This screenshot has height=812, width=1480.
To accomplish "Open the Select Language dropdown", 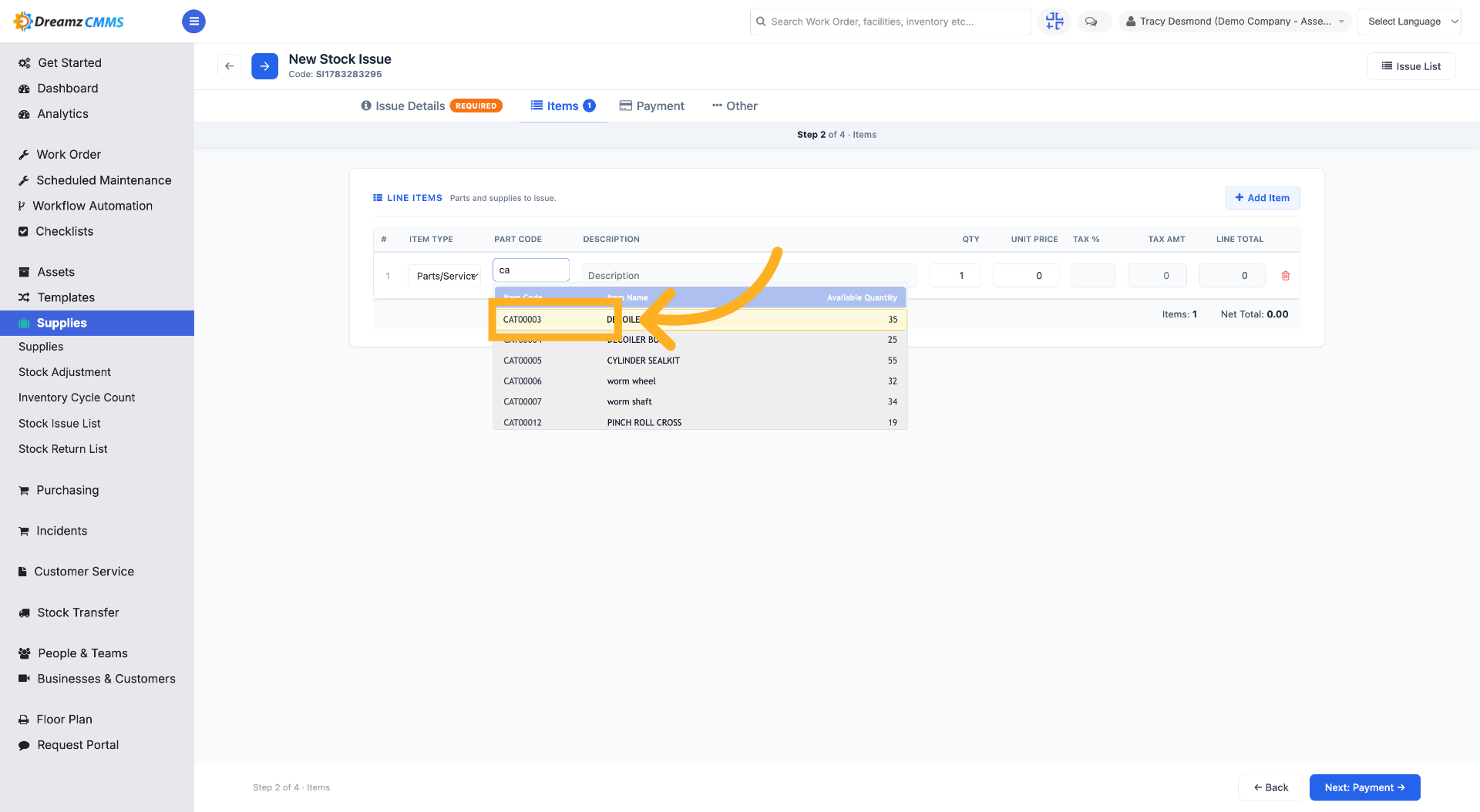I will [1409, 22].
